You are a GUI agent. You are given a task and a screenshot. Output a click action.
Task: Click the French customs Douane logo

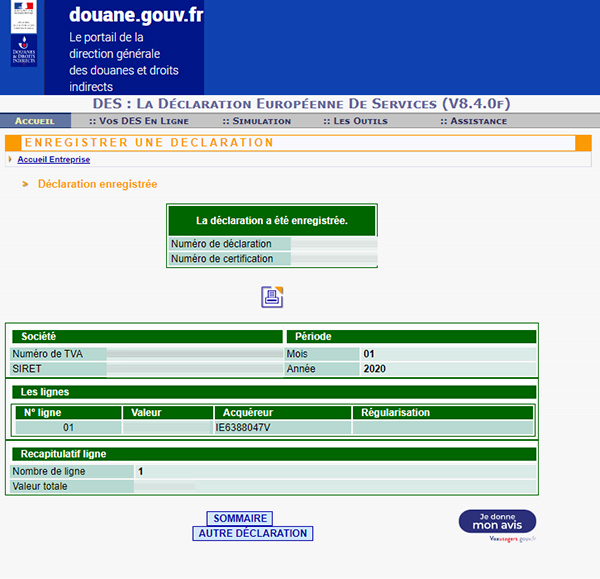click(24, 35)
